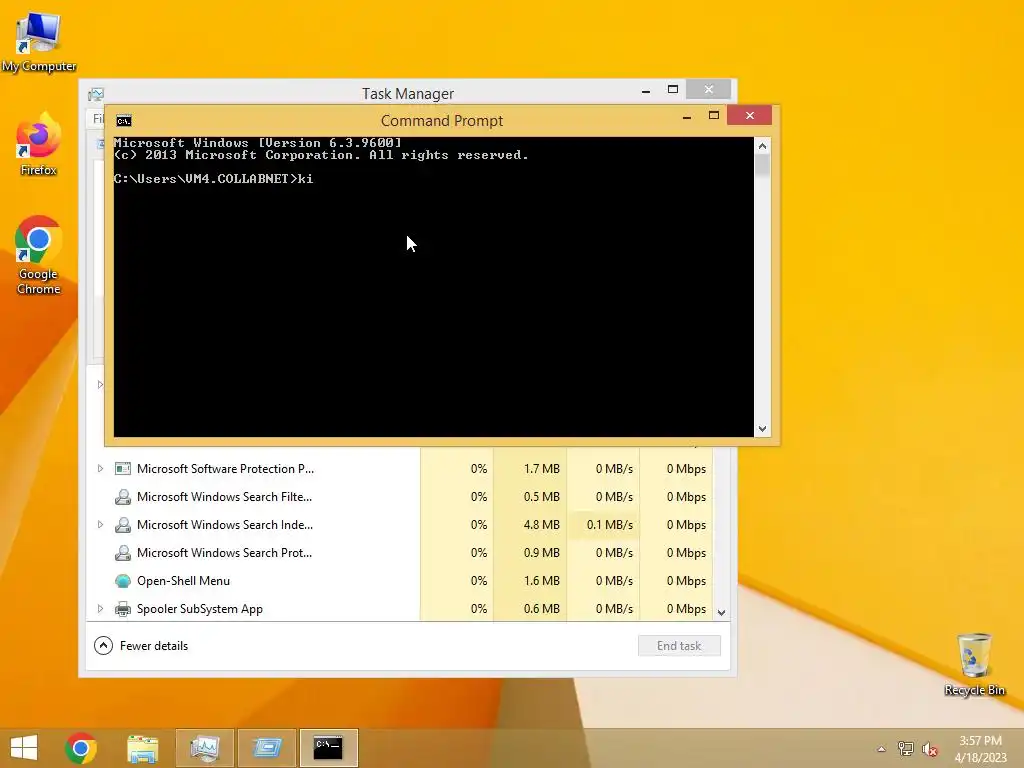Open File Explorer from the taskbar
The width and height of the screenshot is (1024, 768).
143,748
